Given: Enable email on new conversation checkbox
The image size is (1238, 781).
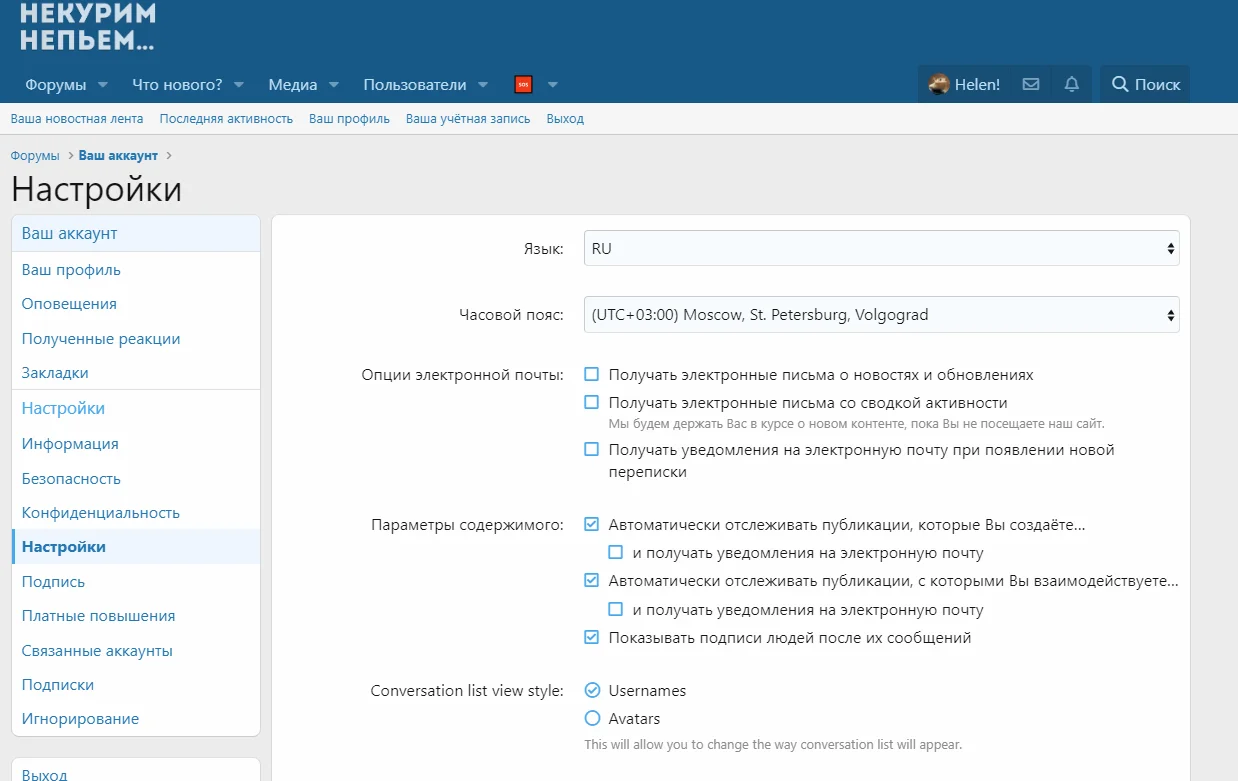Looking at the screenshot, I should coord(592,450).
